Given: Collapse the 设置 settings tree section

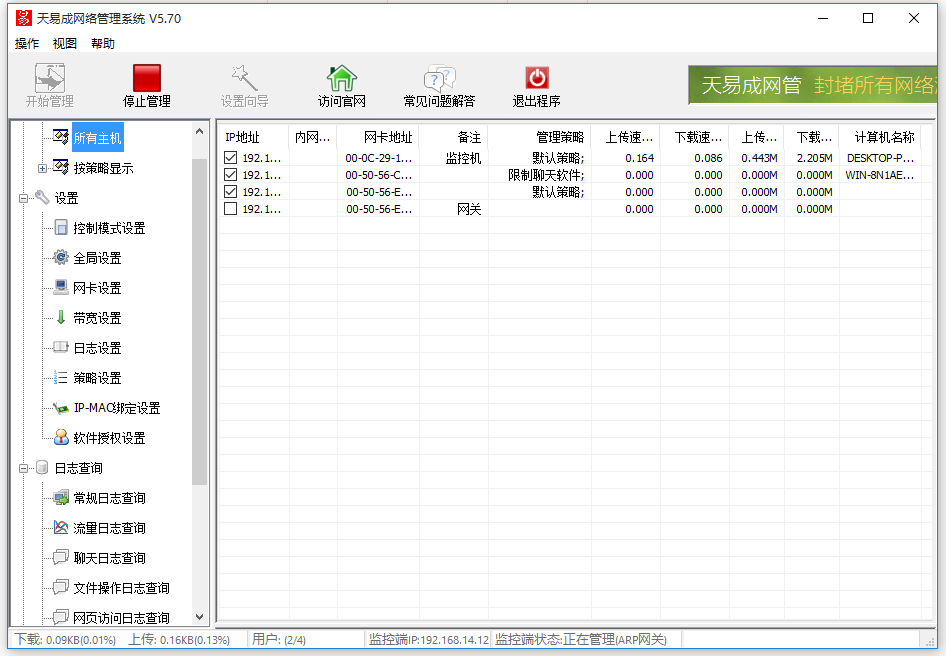Looking at the screenshot, I should click(23, 198).
